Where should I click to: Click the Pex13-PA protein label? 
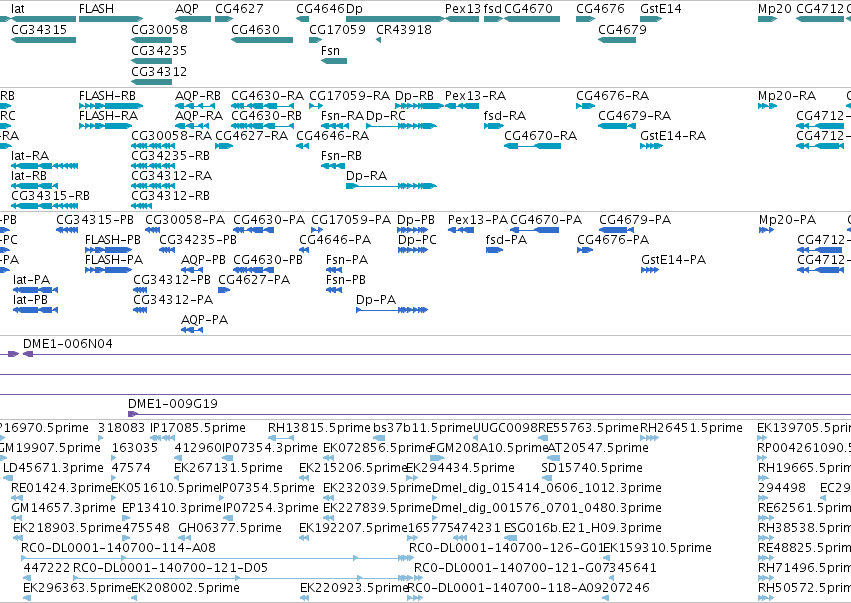(x=478, y=220)
